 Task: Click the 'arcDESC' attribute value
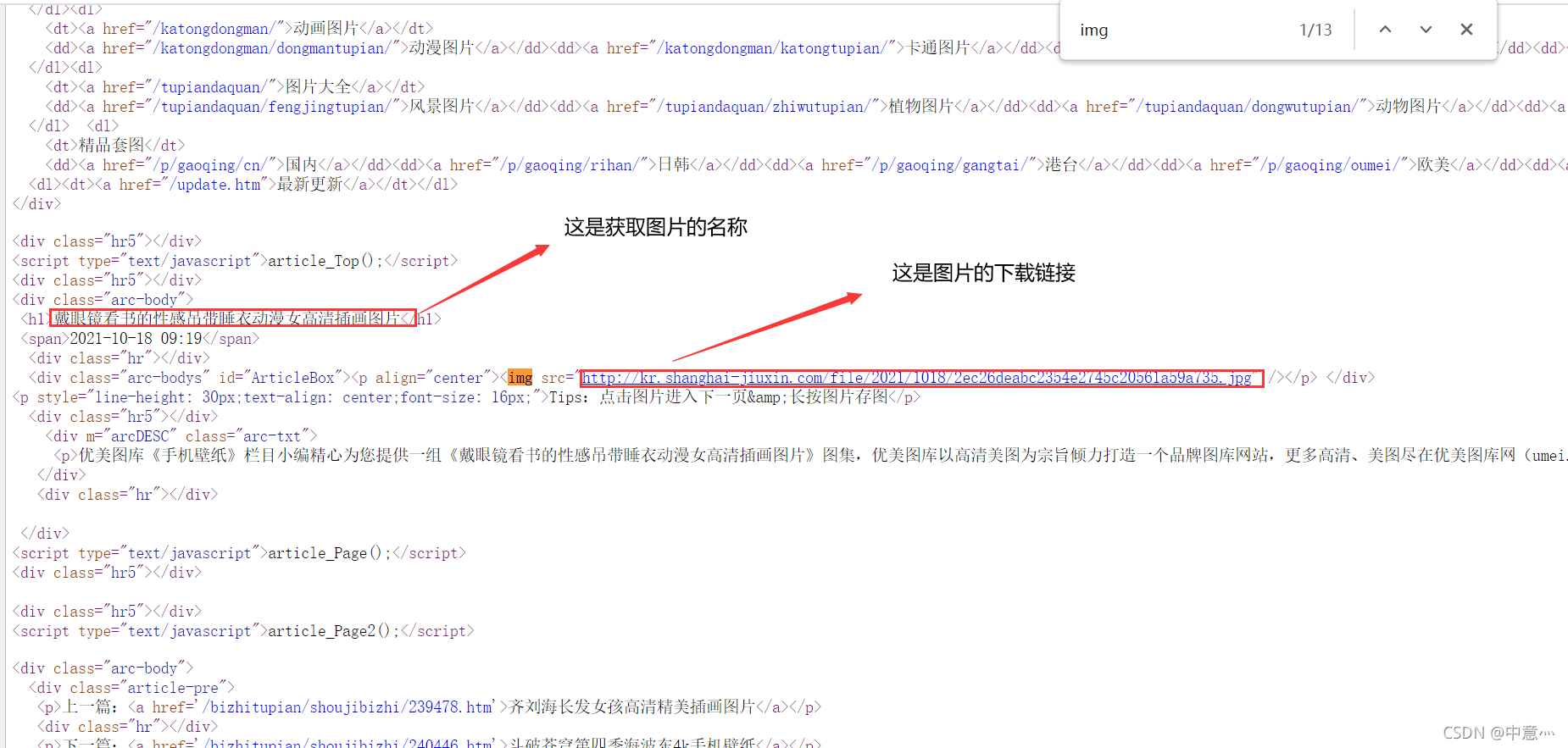tap(140, 436)
